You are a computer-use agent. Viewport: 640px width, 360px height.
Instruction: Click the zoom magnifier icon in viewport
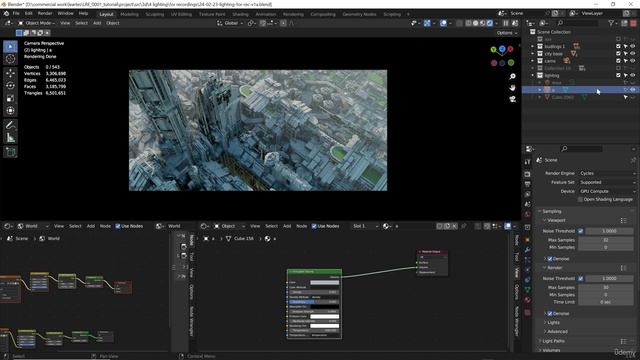click(512, 77)
